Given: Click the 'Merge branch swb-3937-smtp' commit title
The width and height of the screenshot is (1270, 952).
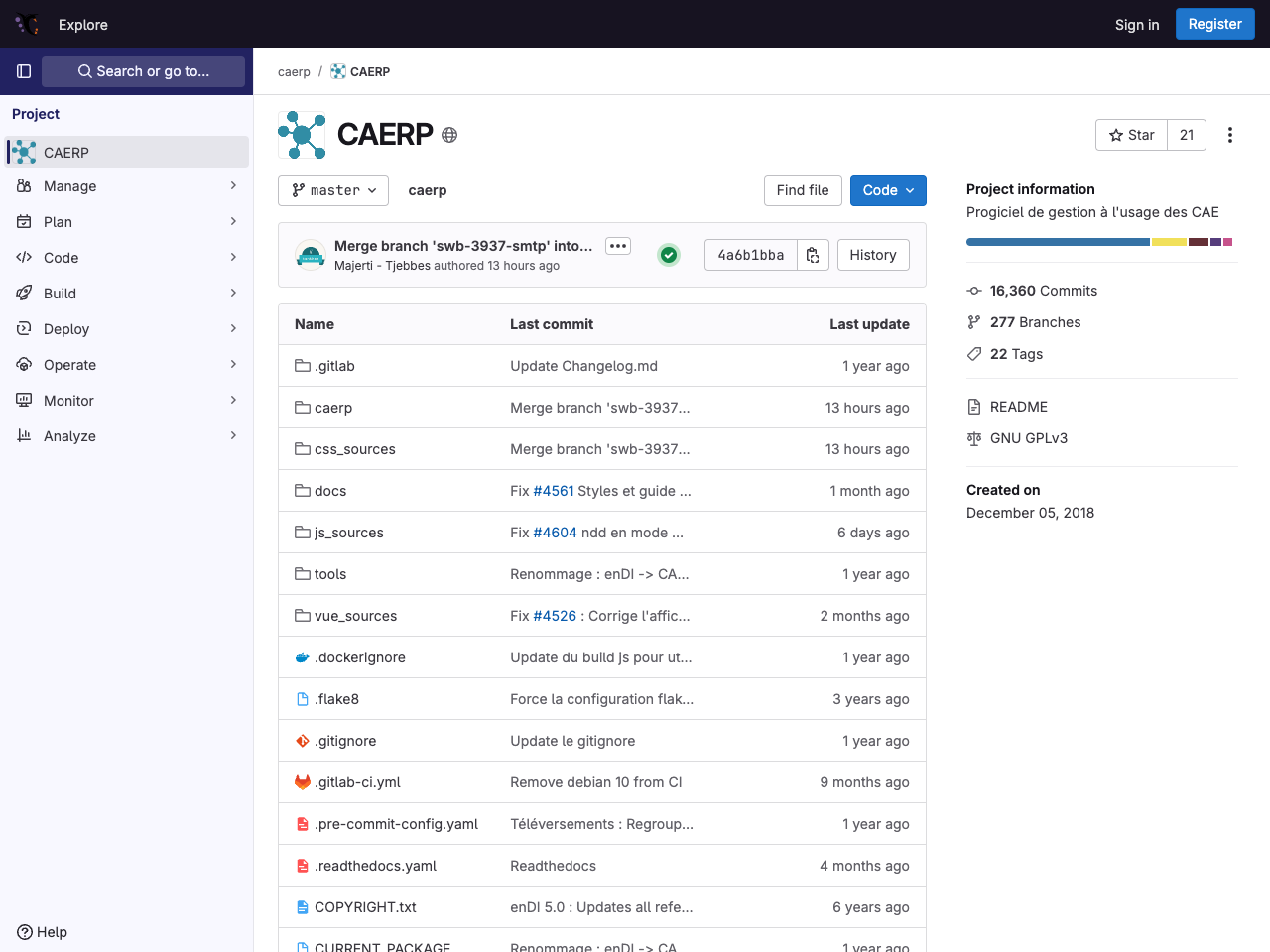Looking at the screenshot, I should [463, 246].
